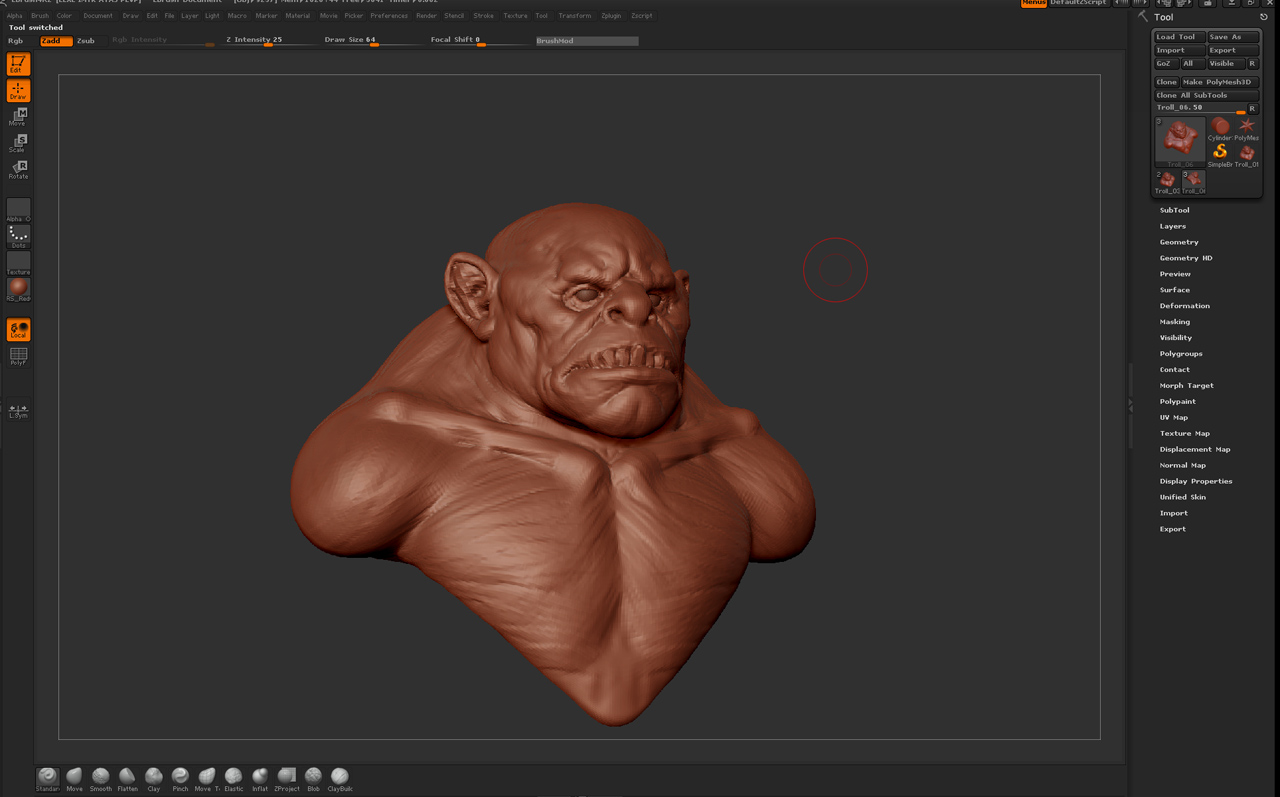Click the GoZ button

[1165, 63]
